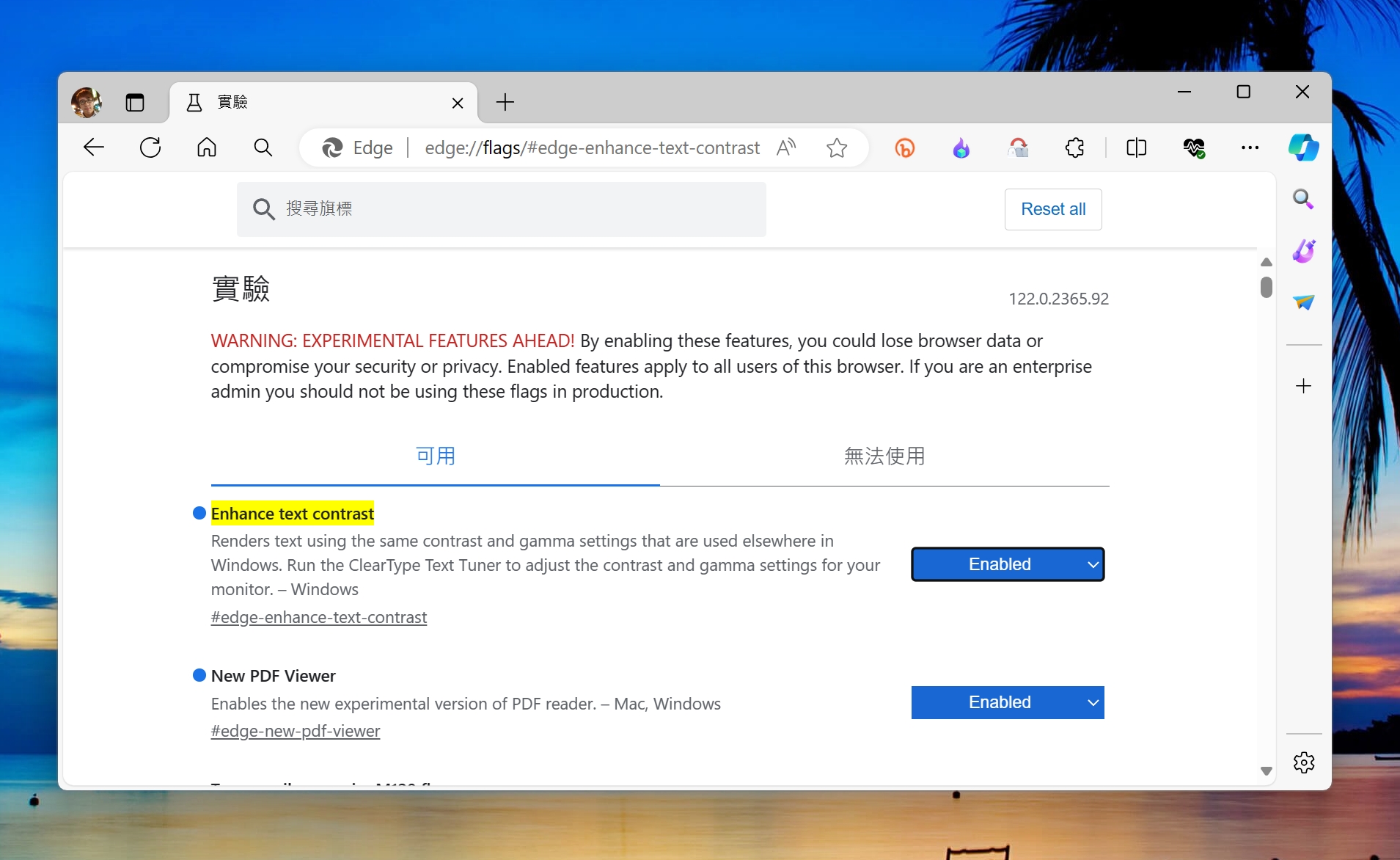Open Settings and more ellipsis menu
The height and width of the screenshot is (860, 1400).
1250,148
